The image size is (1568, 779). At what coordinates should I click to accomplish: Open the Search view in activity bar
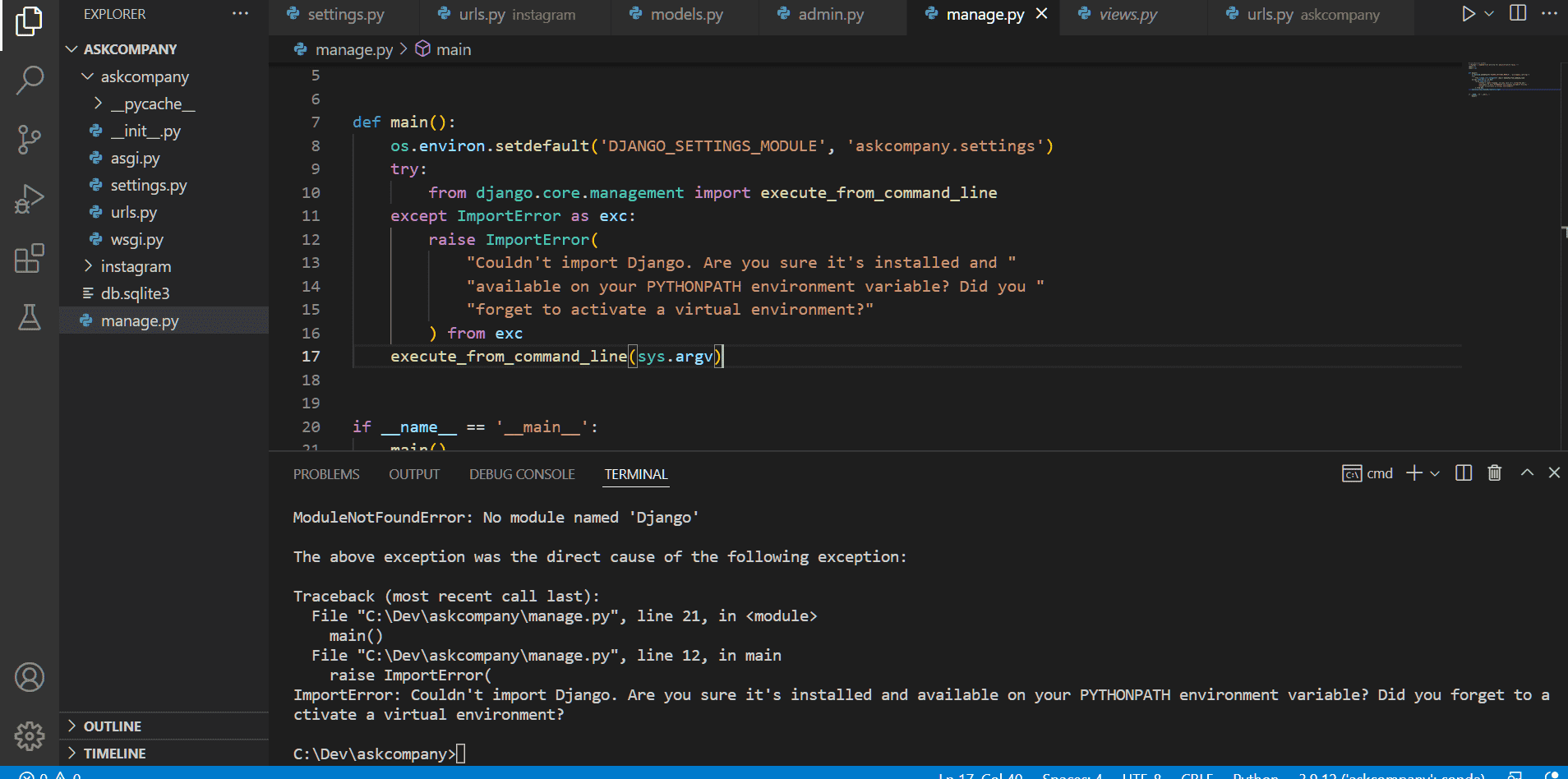30,81
